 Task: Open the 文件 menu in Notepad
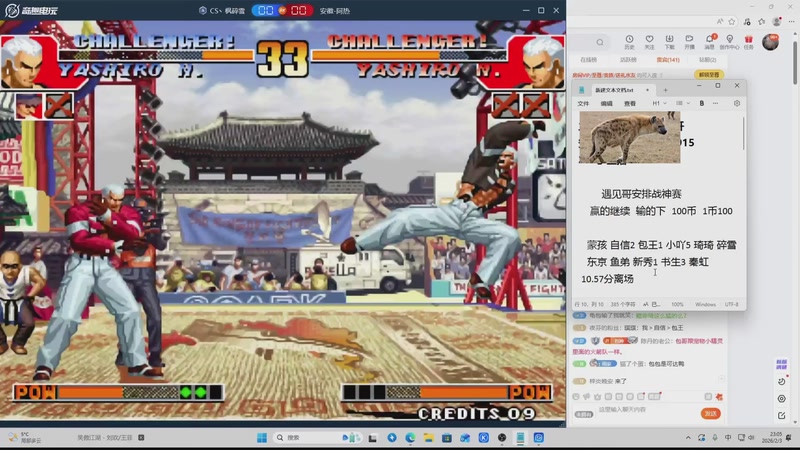[583, 104]
